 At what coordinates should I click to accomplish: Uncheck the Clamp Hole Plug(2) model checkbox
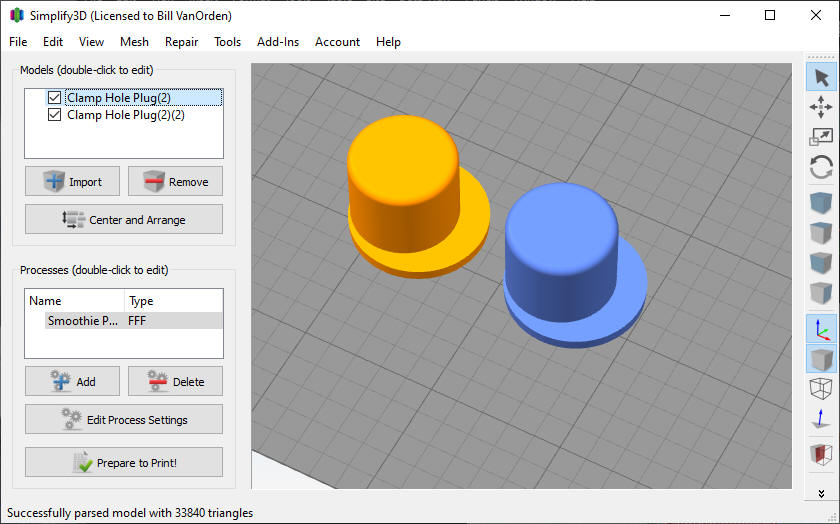(54, 98)
